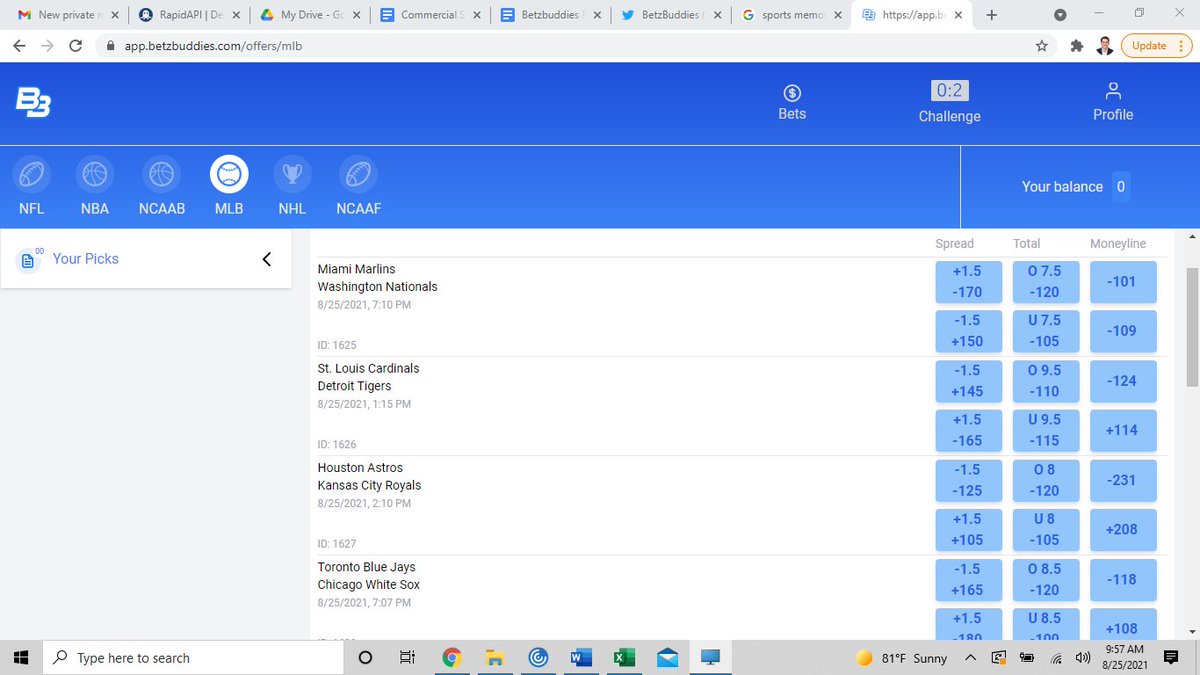Pick Nationals spread -1.5 +150
Image resolution: width=1200 pixels, height=675 pixels.
click(967, 331)
